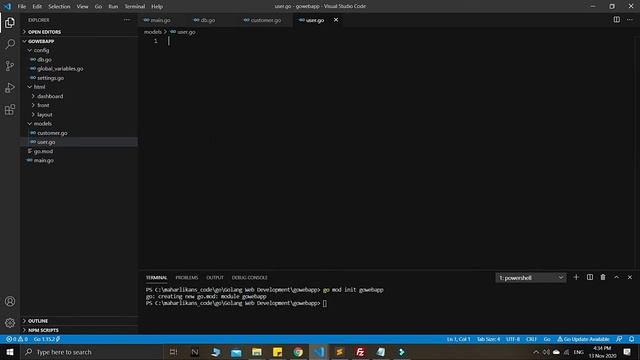This screenshot has width=640, height=360.
Task: Open the Source Control view
Action: click(x=10, y=66)
